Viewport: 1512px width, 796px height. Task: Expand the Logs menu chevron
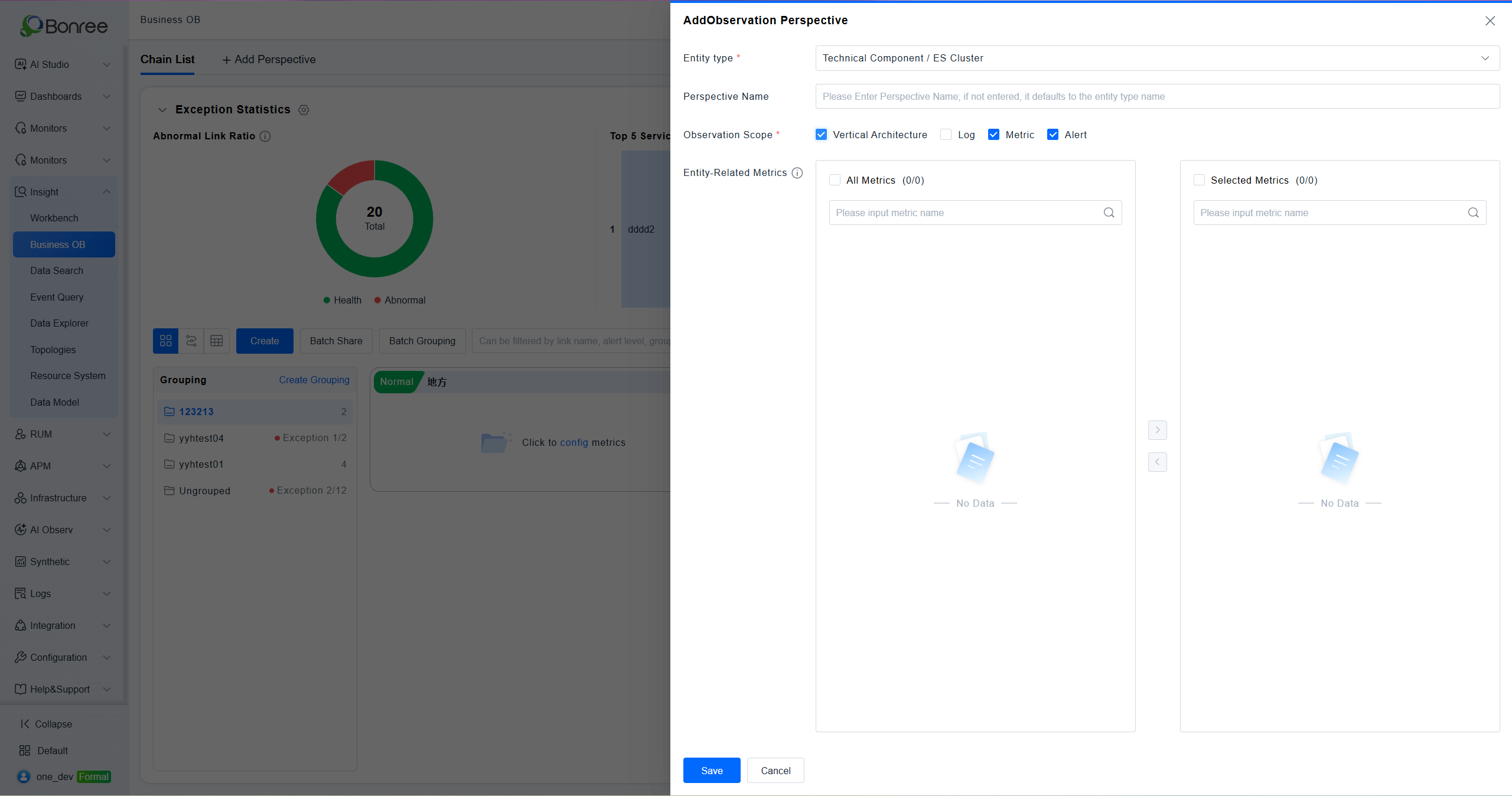coord(107,593)
